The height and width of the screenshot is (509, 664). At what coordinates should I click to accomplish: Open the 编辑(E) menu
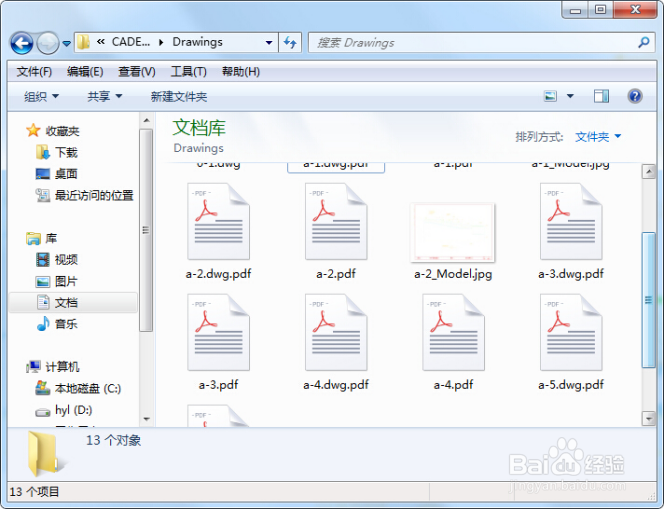click(x=85, y=72)
